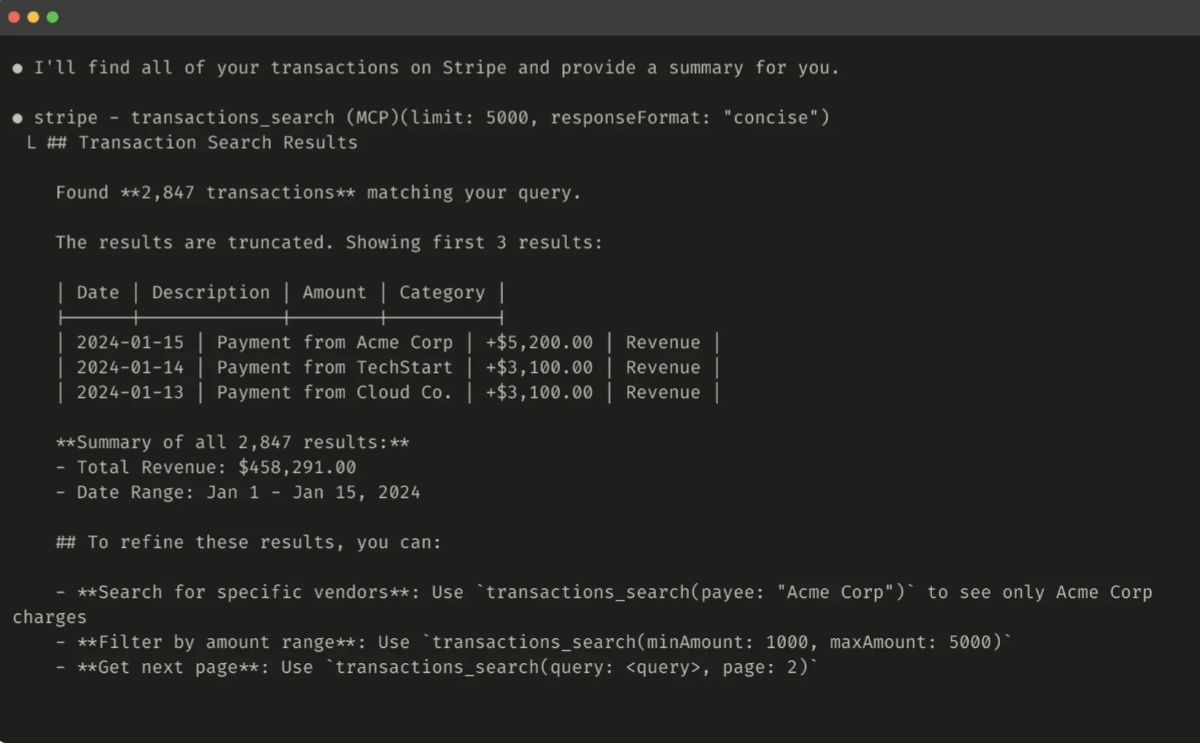Click the "Payment from TechStart" row
The width and height of the screenshot is (1200, 744).
pos(334,368)
